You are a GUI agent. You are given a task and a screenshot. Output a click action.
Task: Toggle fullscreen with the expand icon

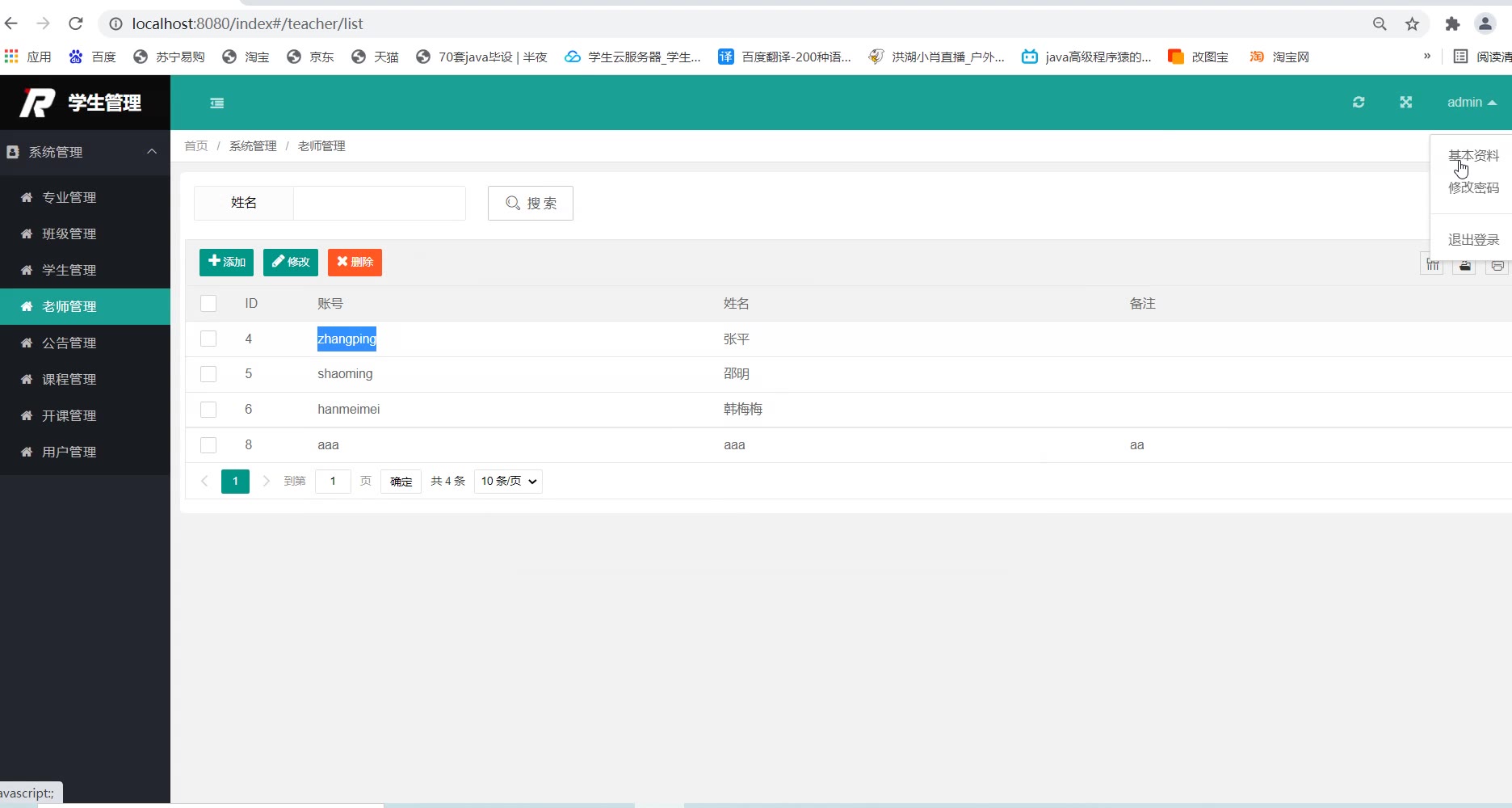click(1405, 102)
